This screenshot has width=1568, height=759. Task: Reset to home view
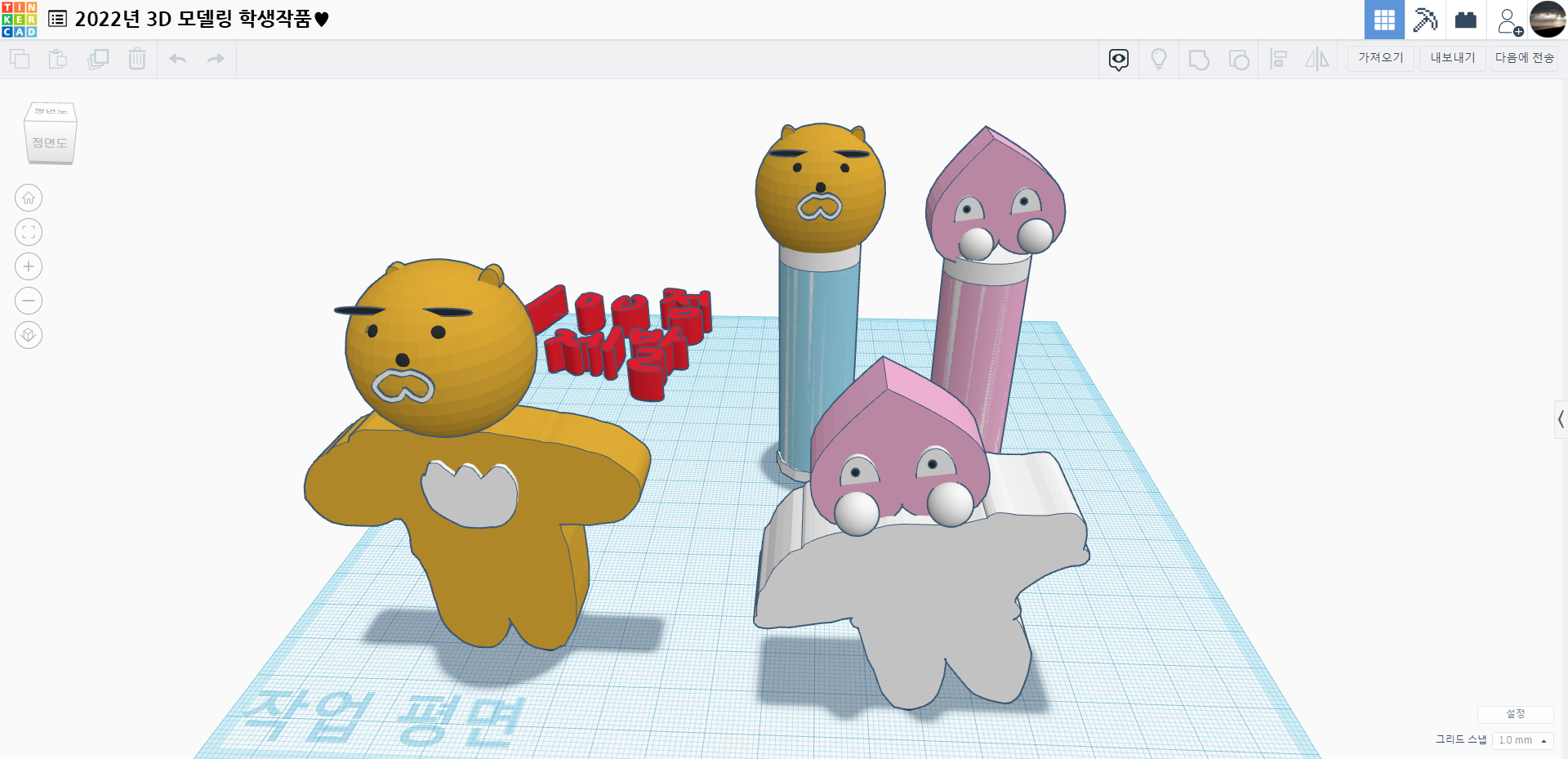29,198
